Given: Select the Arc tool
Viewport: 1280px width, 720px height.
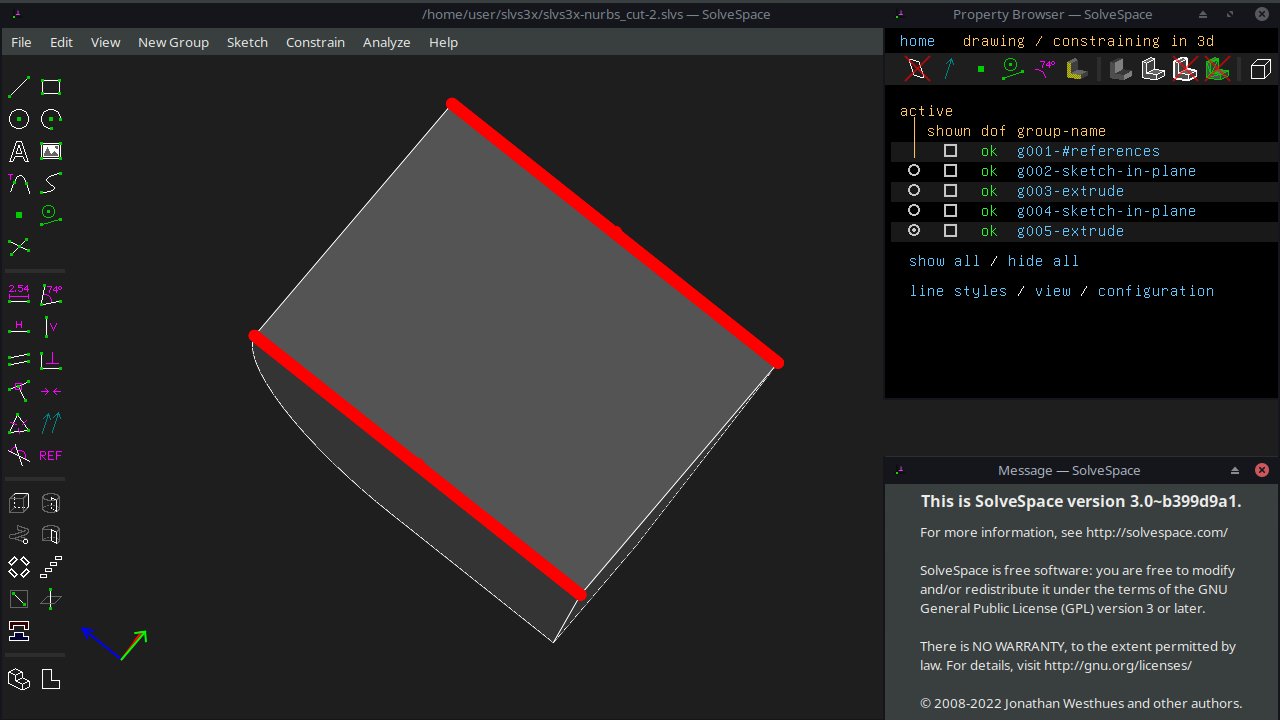Looking at the screenshot, I should [50, 118].
